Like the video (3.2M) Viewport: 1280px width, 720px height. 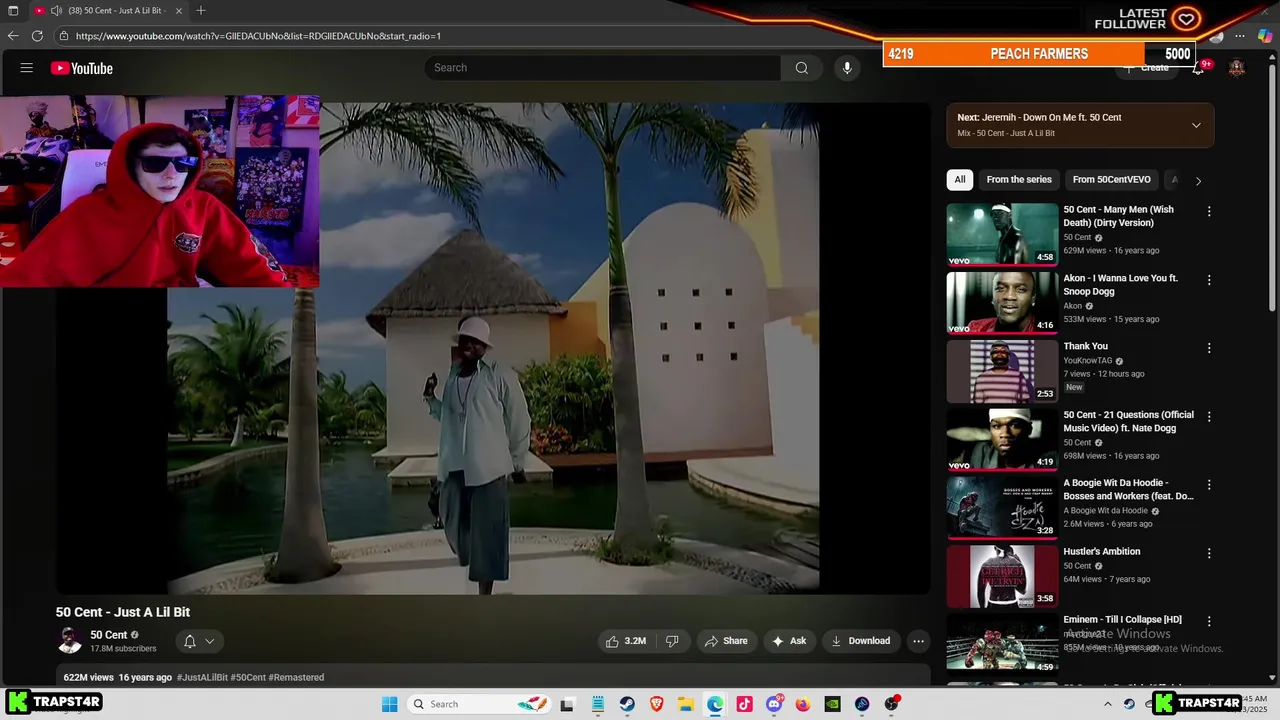626,641
